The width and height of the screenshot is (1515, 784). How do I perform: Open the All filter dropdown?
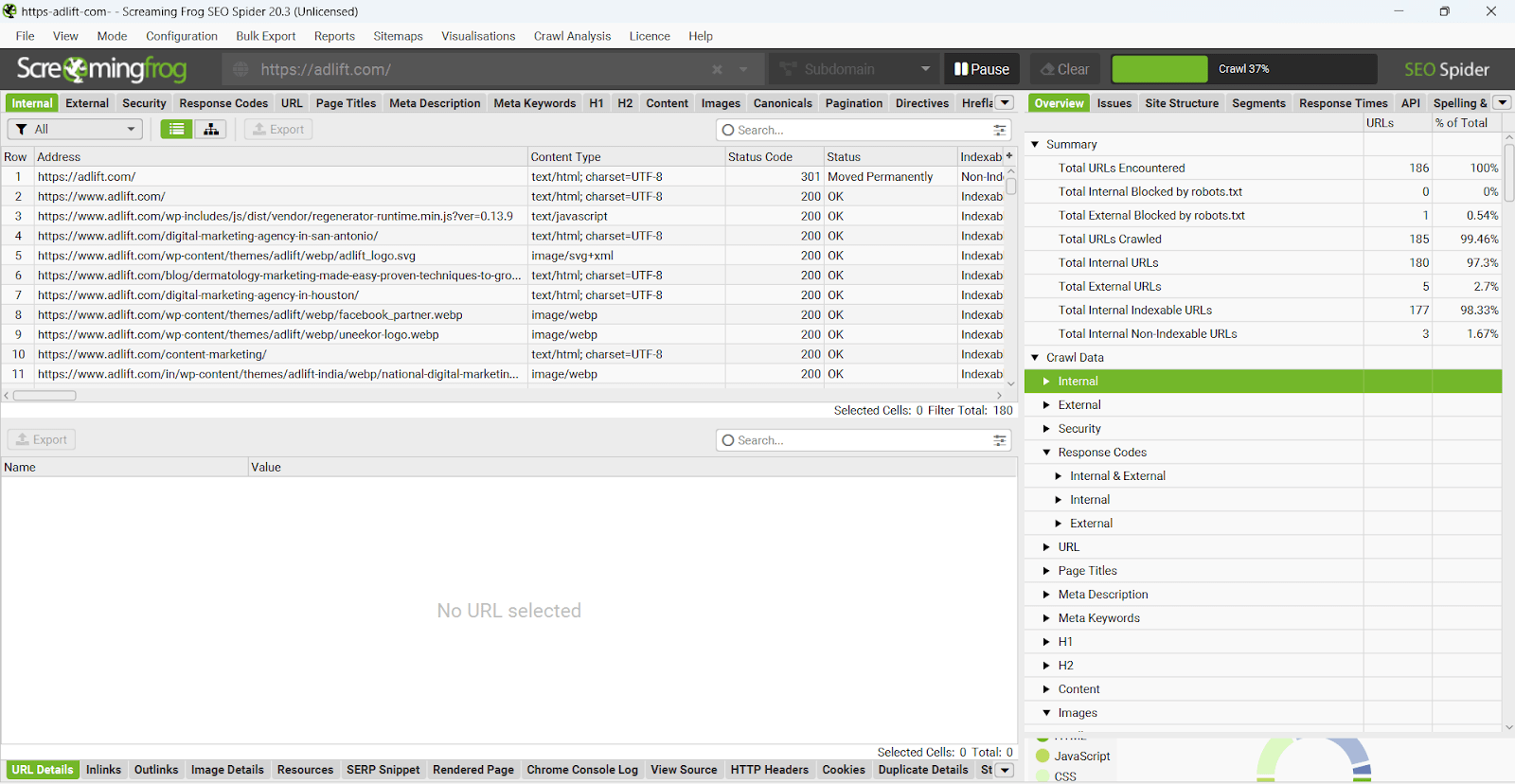pos(75,129)
